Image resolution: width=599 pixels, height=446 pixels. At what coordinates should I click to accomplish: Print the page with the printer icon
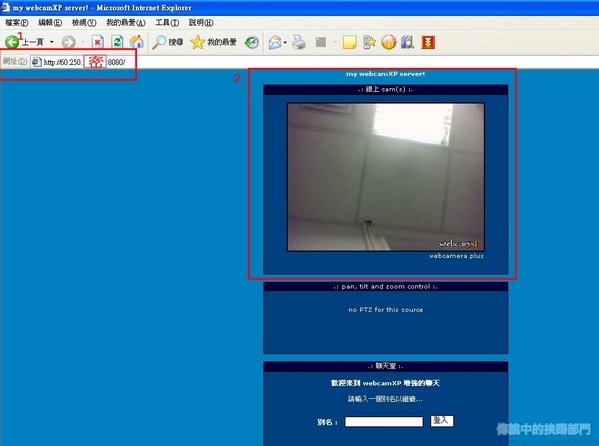(x=299, y=42)
